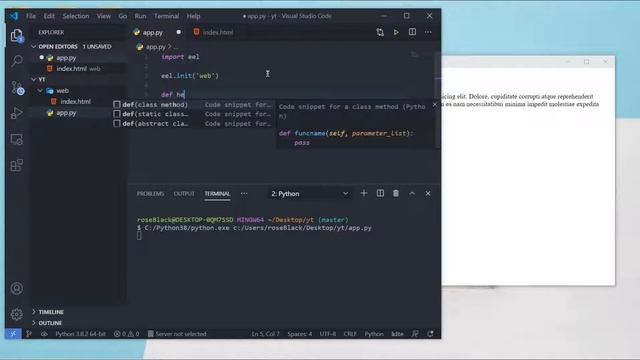
Task: Open the Extensions view
Action: [17, 165]
